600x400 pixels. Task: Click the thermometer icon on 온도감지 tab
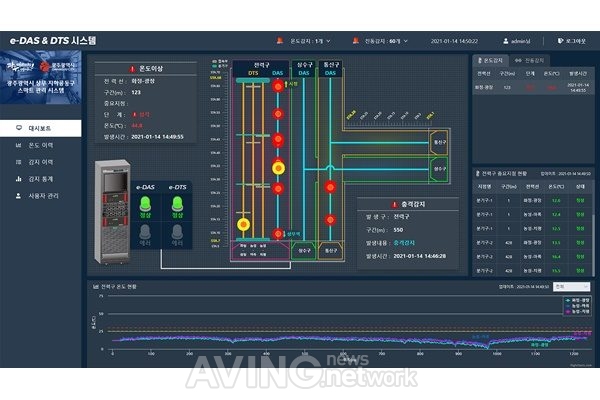[x=480, y=60]
